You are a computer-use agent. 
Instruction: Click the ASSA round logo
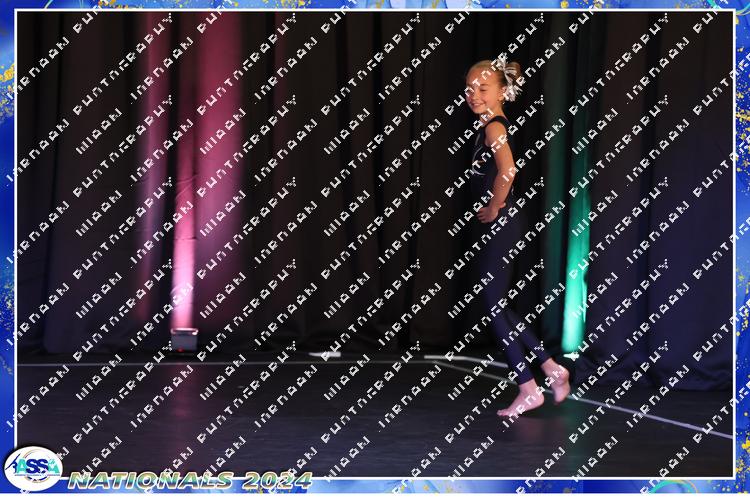(x=33, y=469)
